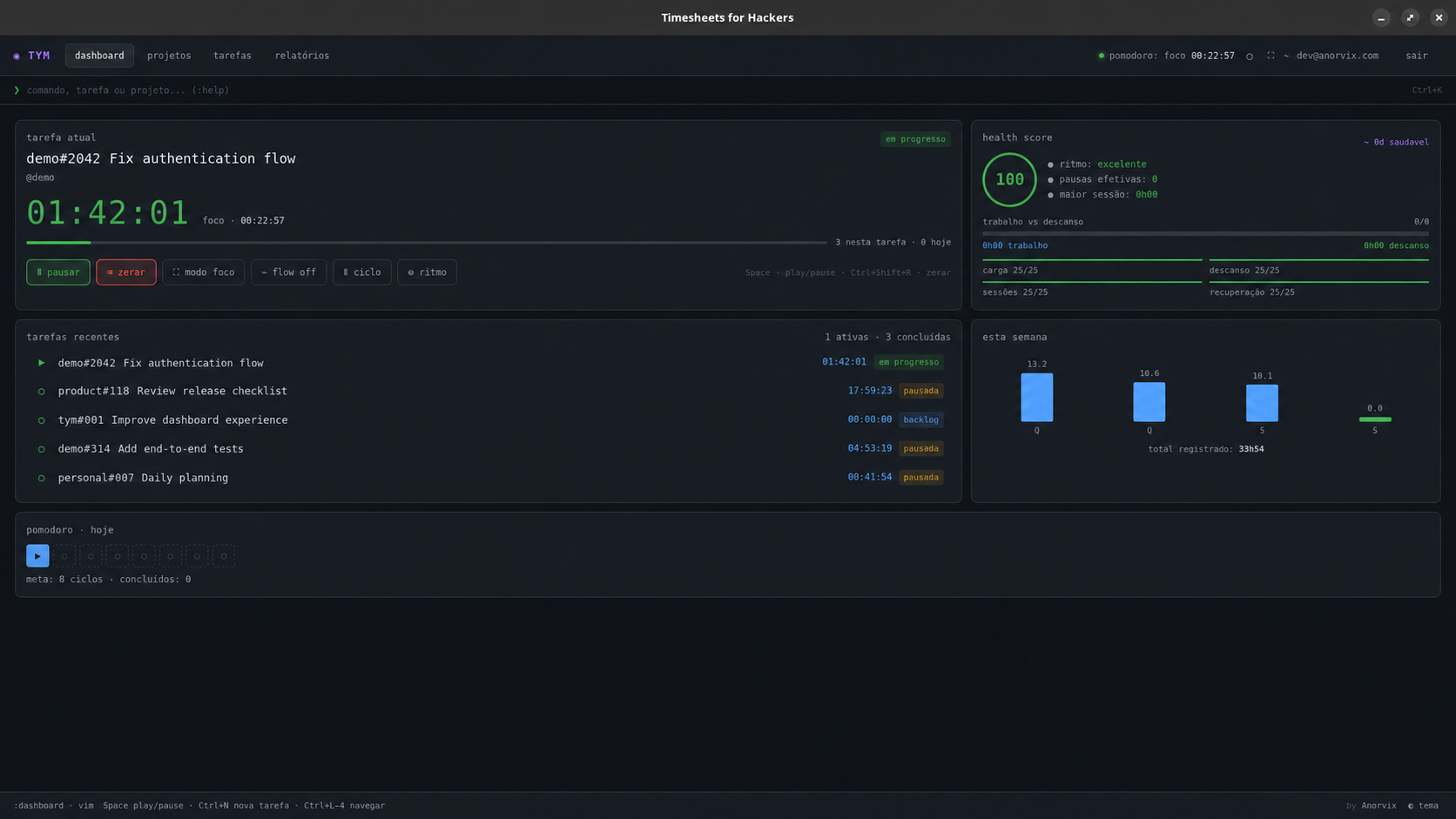Click the 100 health score circle
The width and height of the screenshot is (1456, 819).
(x=1009, y=179)
